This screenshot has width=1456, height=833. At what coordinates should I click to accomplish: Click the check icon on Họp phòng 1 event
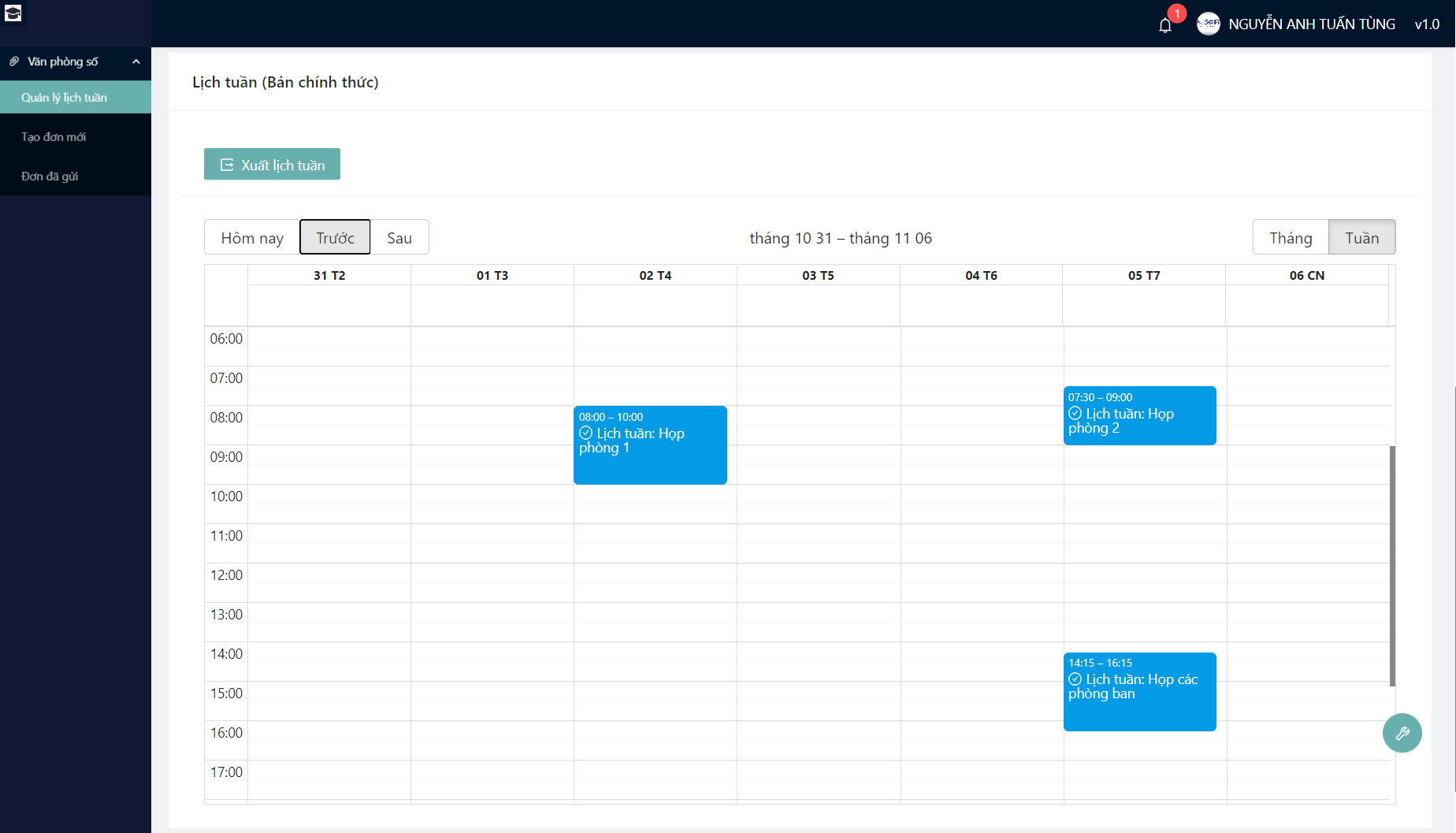point(585,433)
